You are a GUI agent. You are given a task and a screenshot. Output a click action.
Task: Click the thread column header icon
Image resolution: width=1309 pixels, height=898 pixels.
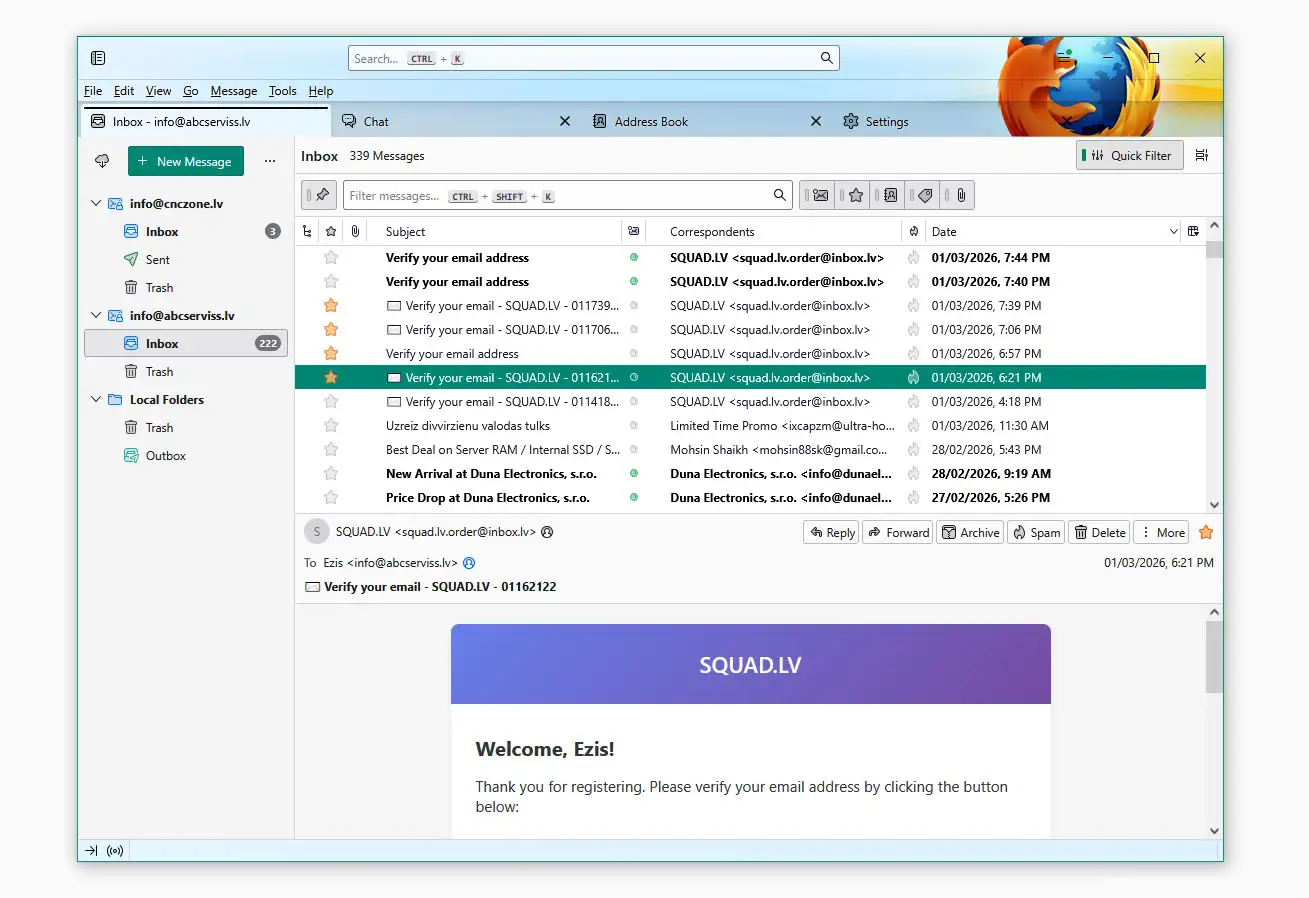[307, 231]
